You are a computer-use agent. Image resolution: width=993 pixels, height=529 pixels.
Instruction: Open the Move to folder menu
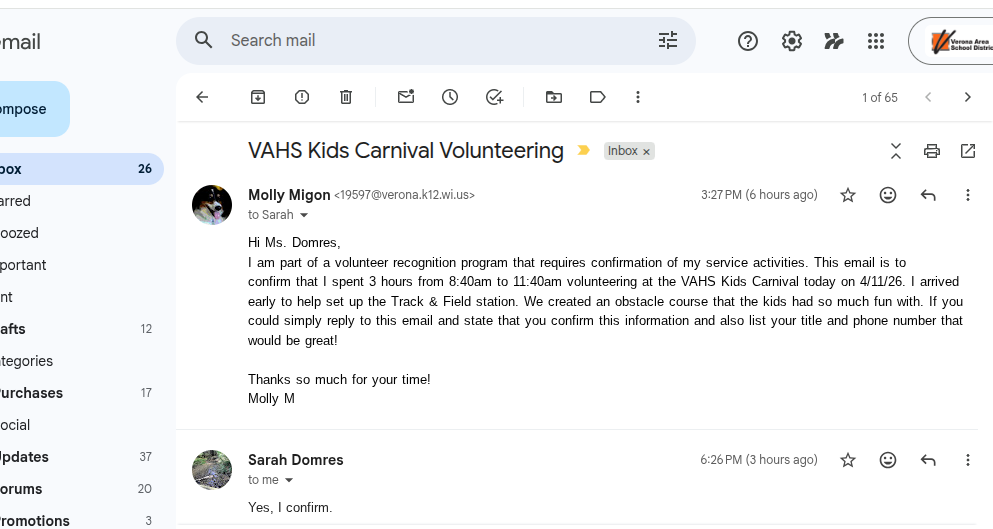pyautogui.click(x=554, y=97)
